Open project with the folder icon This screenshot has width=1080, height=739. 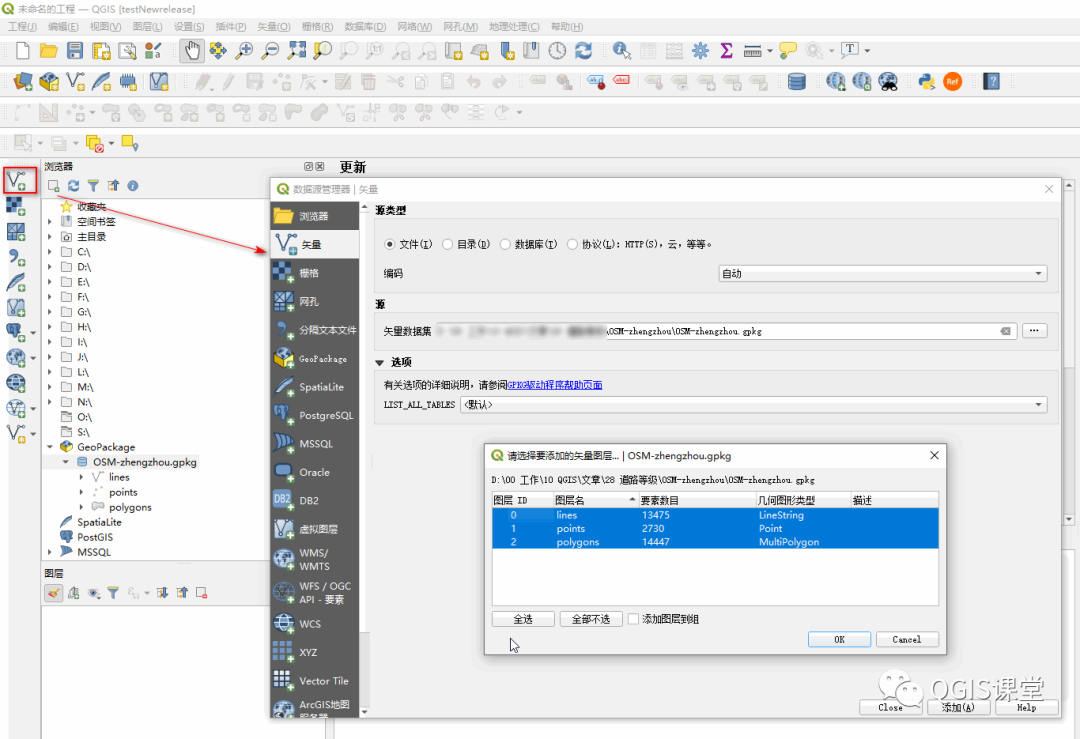coord(48,50)
